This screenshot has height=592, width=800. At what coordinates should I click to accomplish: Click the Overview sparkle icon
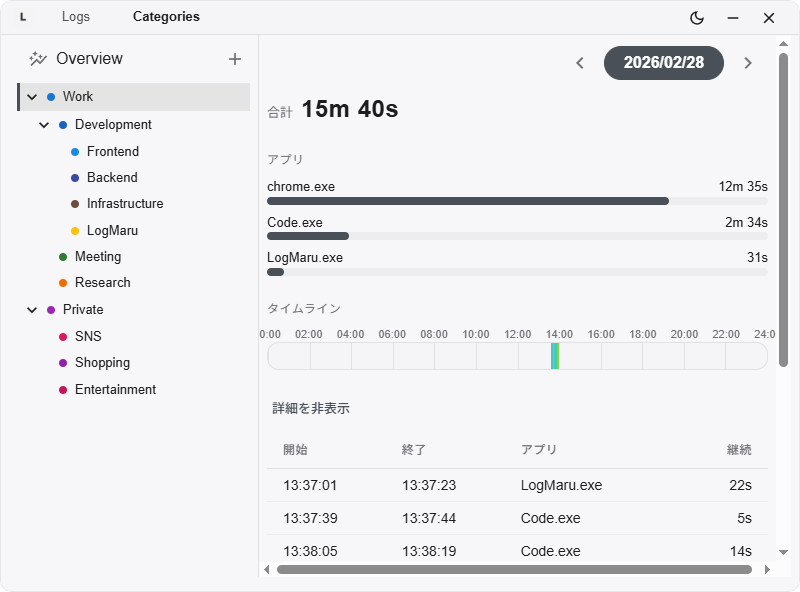click(38, 59)
